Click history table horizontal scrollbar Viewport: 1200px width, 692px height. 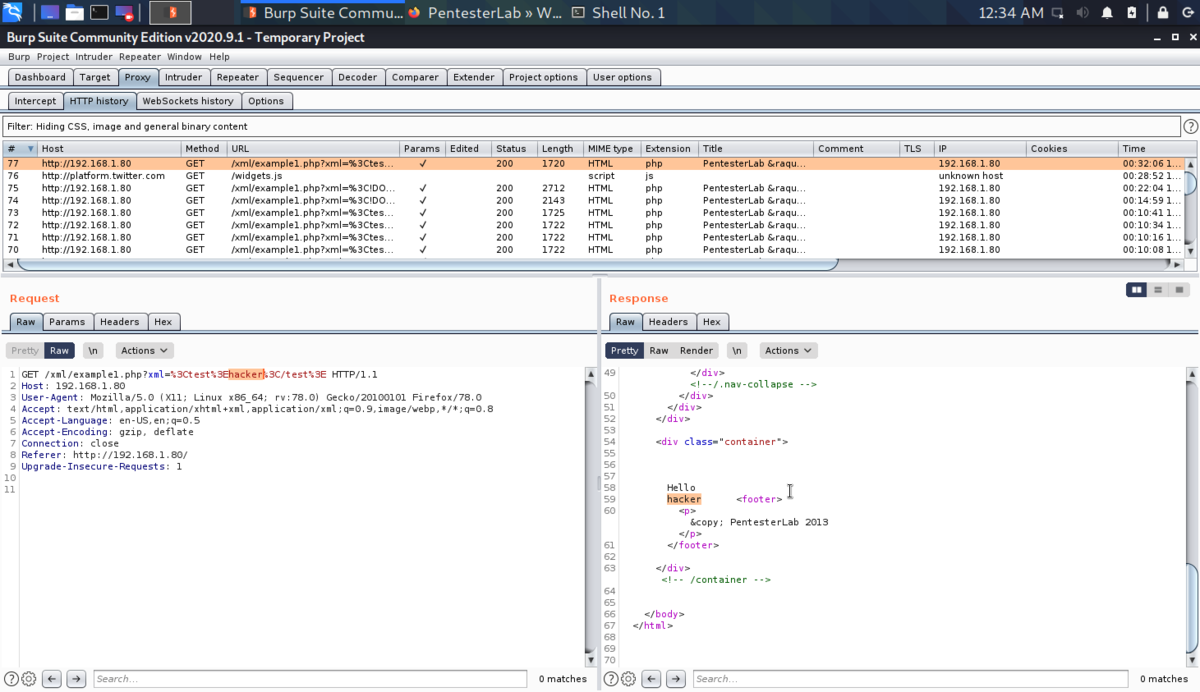[427, 264]
